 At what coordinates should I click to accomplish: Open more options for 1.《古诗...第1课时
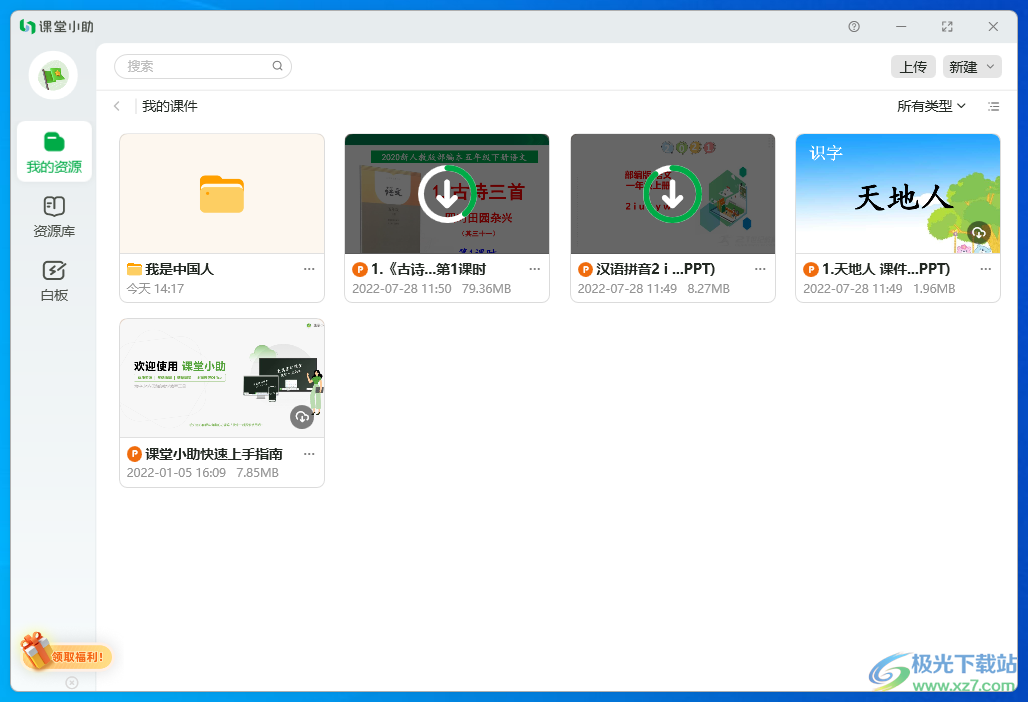[x=534, y=269]
